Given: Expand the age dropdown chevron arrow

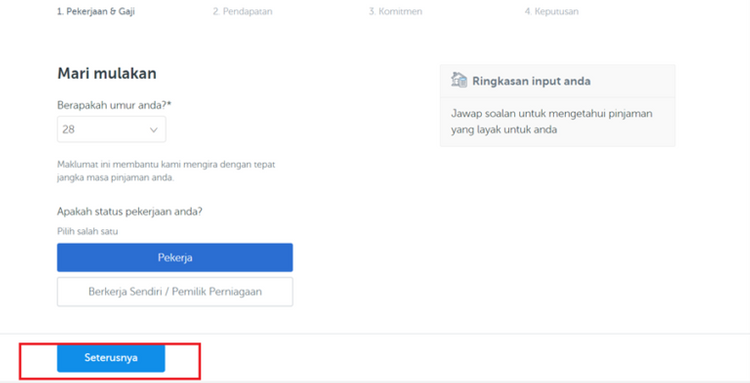Looking at the screenshot, I should click(154, 130).
